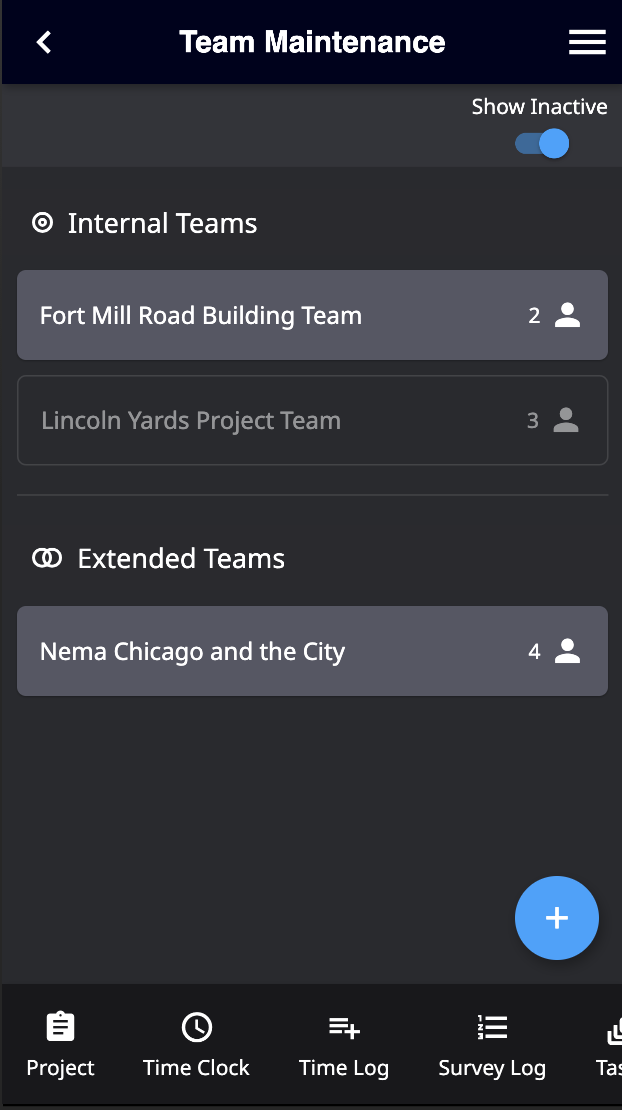Click the partially visible Tasks tab
This screenshot has height=1110, width=622.
(x=609, y=1046)
